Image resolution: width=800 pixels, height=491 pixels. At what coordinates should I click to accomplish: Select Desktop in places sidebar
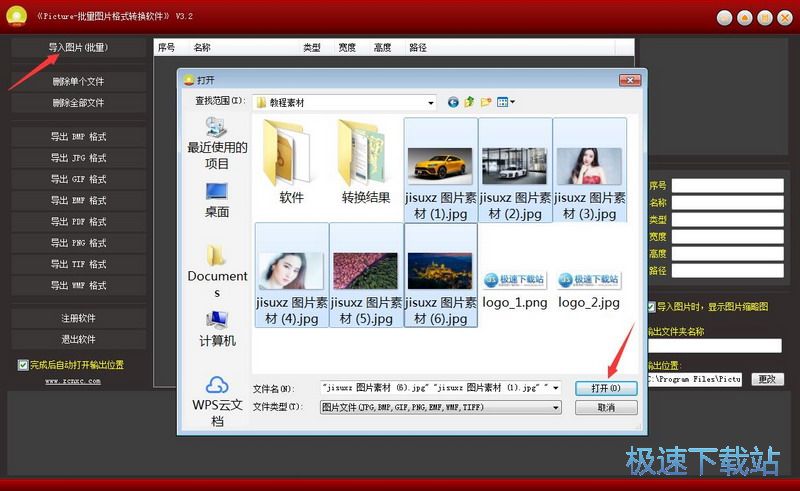[x=217, y=199]
